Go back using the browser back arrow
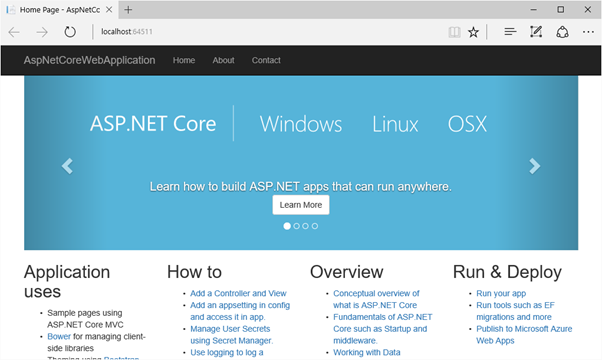Viewport: 602px width, 360px height. [x=14, y=32]
